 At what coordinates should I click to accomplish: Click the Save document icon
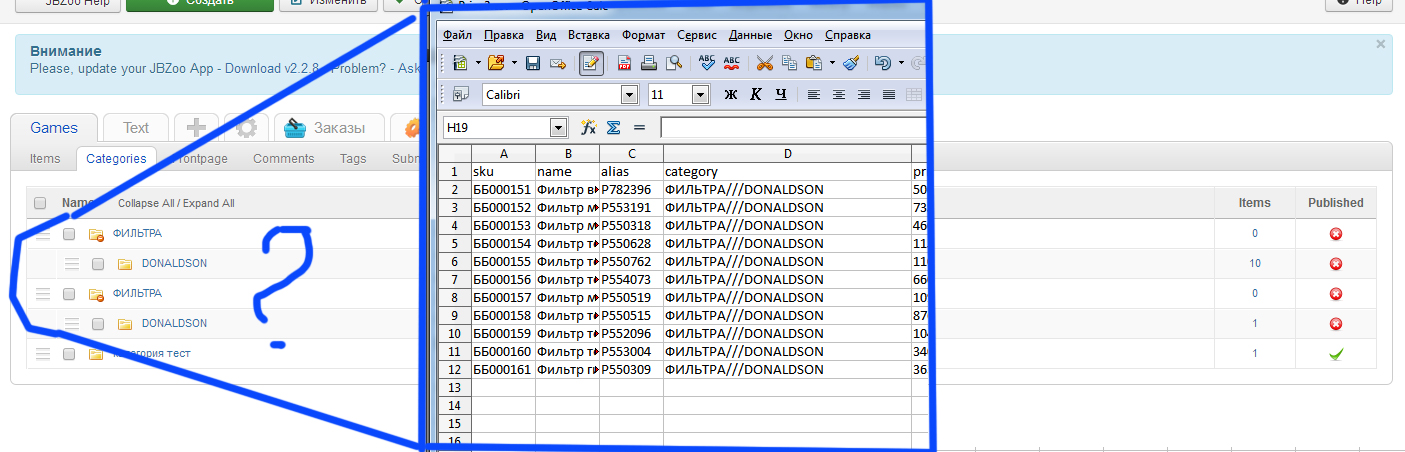533,63
